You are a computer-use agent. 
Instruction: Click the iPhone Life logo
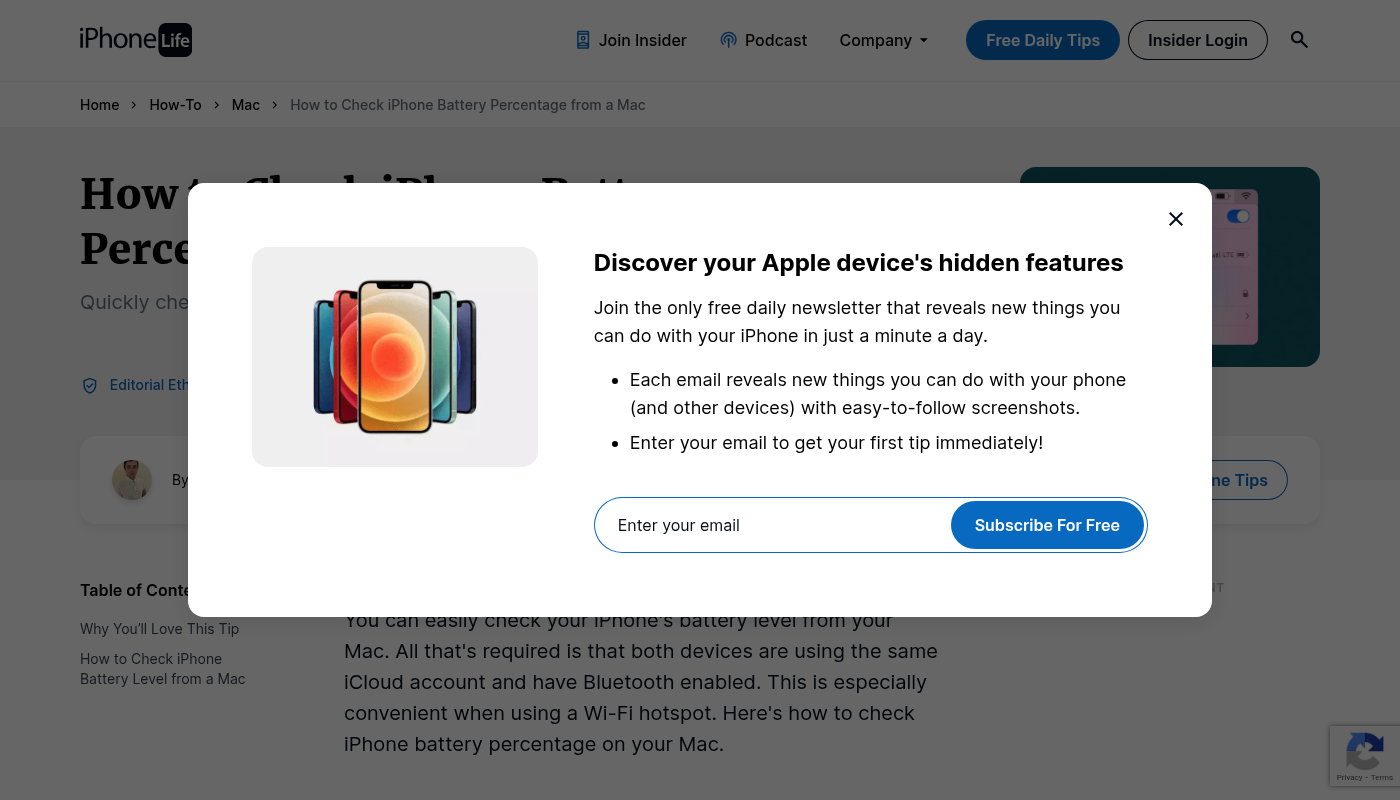(136, 40)
